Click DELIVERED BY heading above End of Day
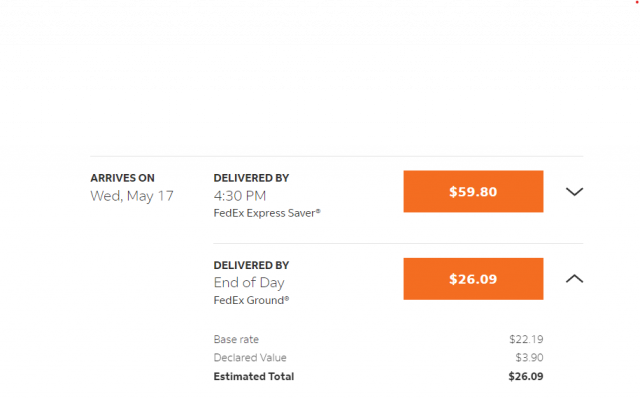 click(x=251, y=265)
